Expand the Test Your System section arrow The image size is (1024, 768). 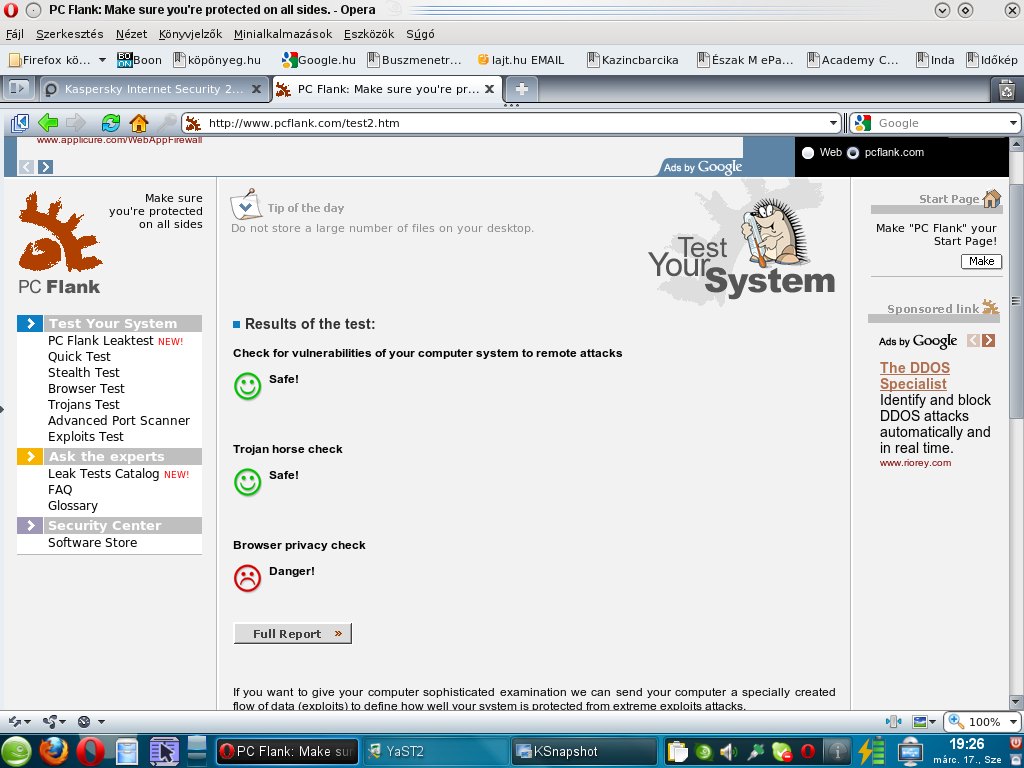(30, 323)
